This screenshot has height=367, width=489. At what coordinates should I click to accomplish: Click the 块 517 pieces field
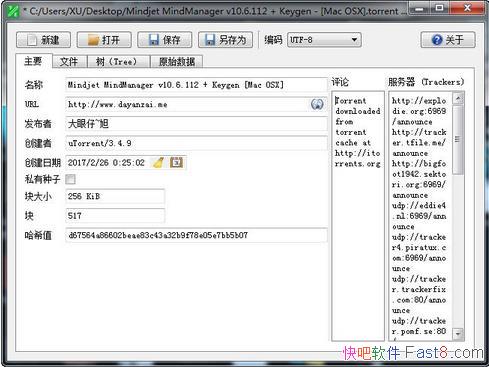[115, 216]
